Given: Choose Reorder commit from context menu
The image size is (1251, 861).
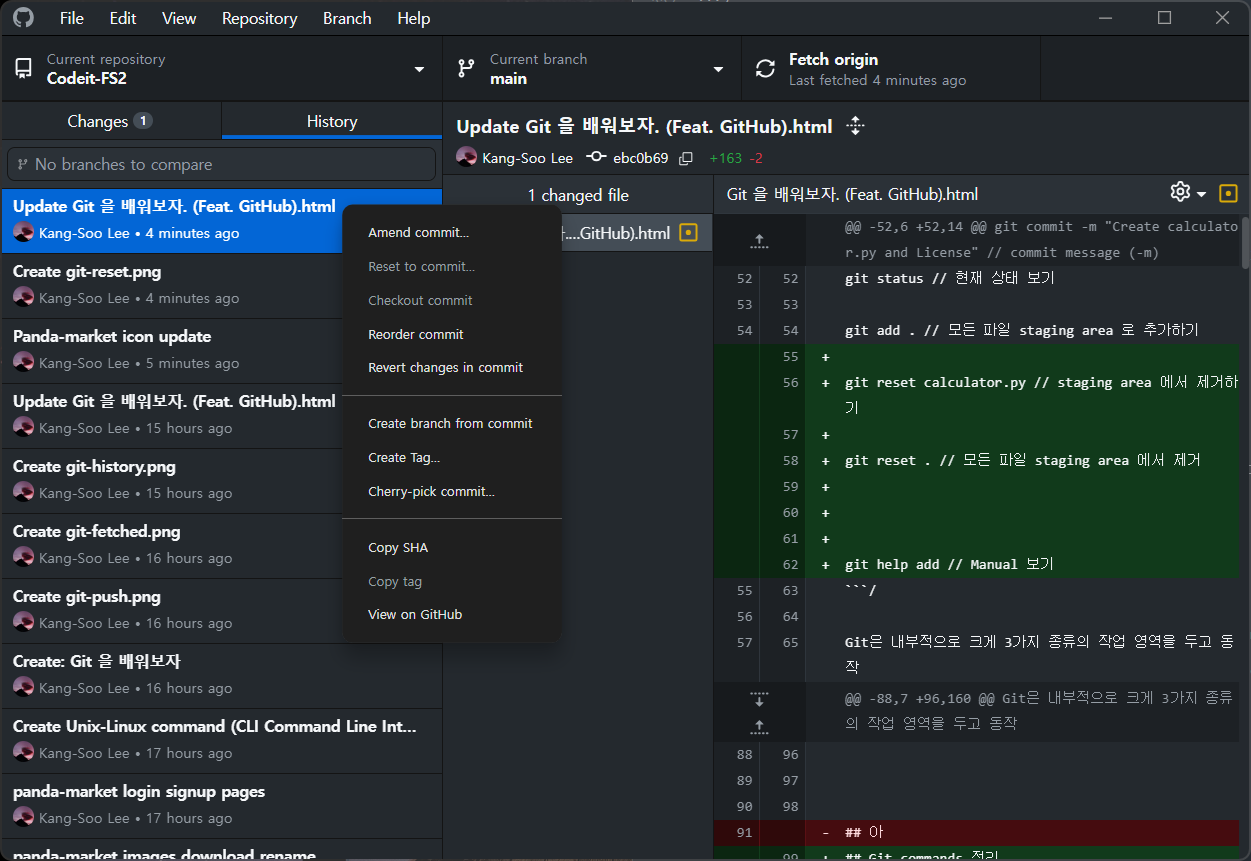Looking at the screenshot, I should tap(452, 334).
